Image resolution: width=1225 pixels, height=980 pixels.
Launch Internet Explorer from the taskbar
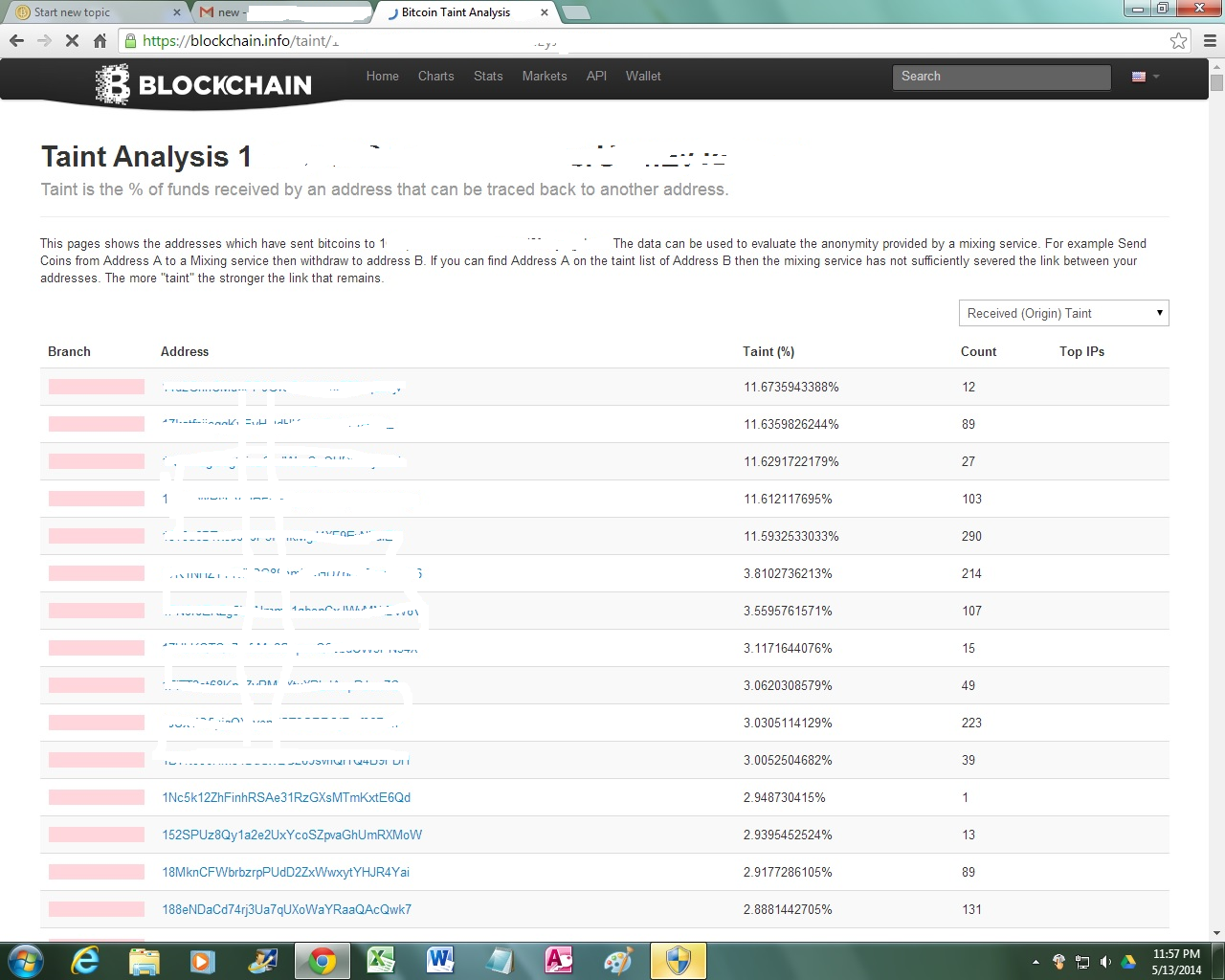point(85,961)
